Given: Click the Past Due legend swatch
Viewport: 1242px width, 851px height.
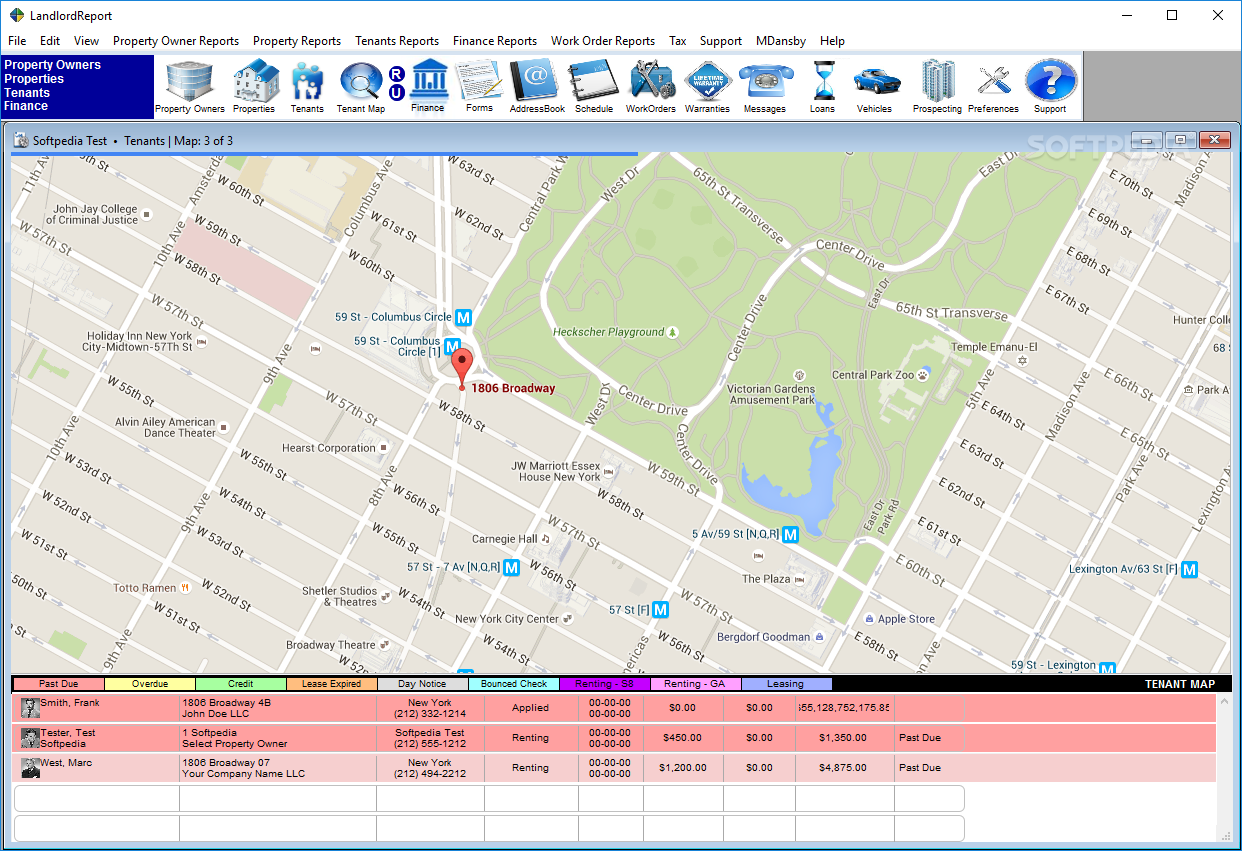Looking at the screenshot, I should 57,684.
